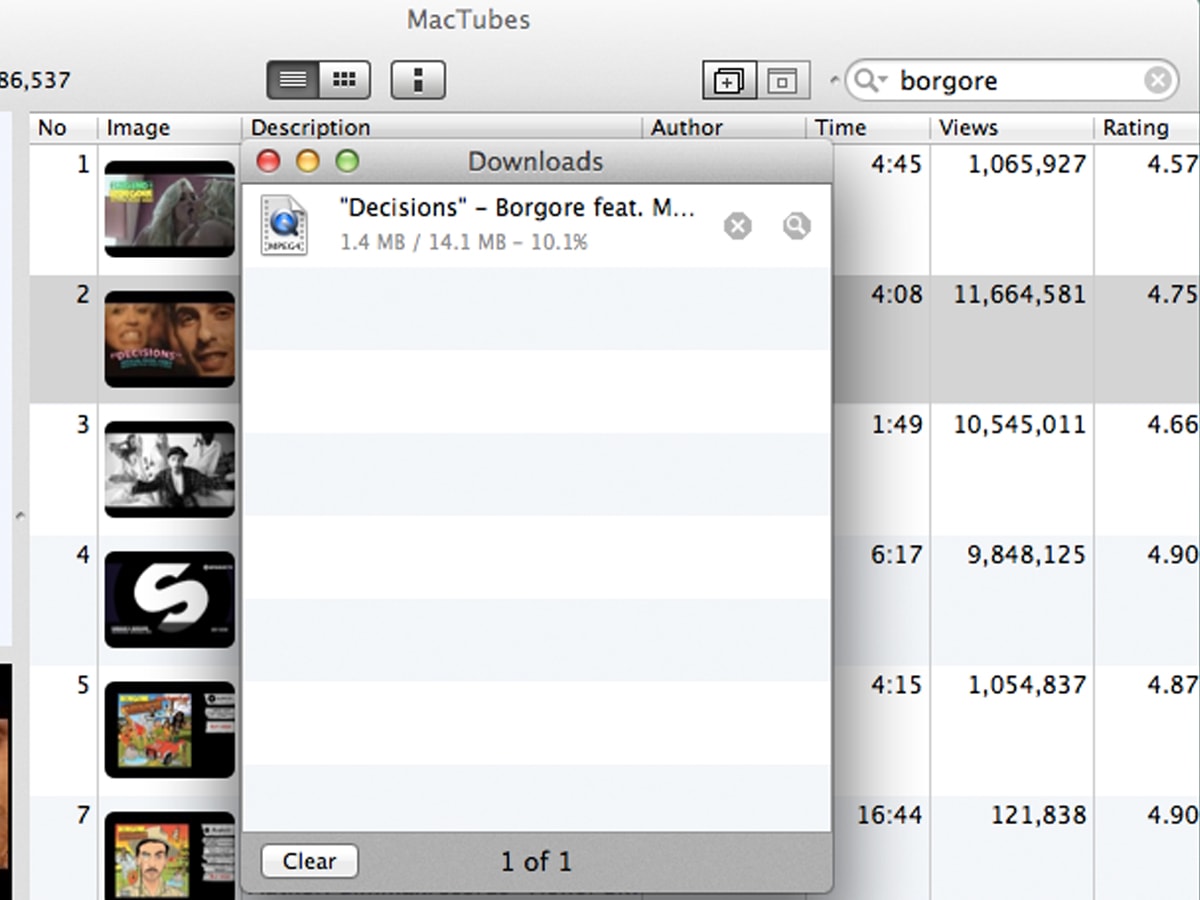Collapse the sidebar with the left-edge chevron
This screenshot has height=900, width=1200.
[18, 516]
